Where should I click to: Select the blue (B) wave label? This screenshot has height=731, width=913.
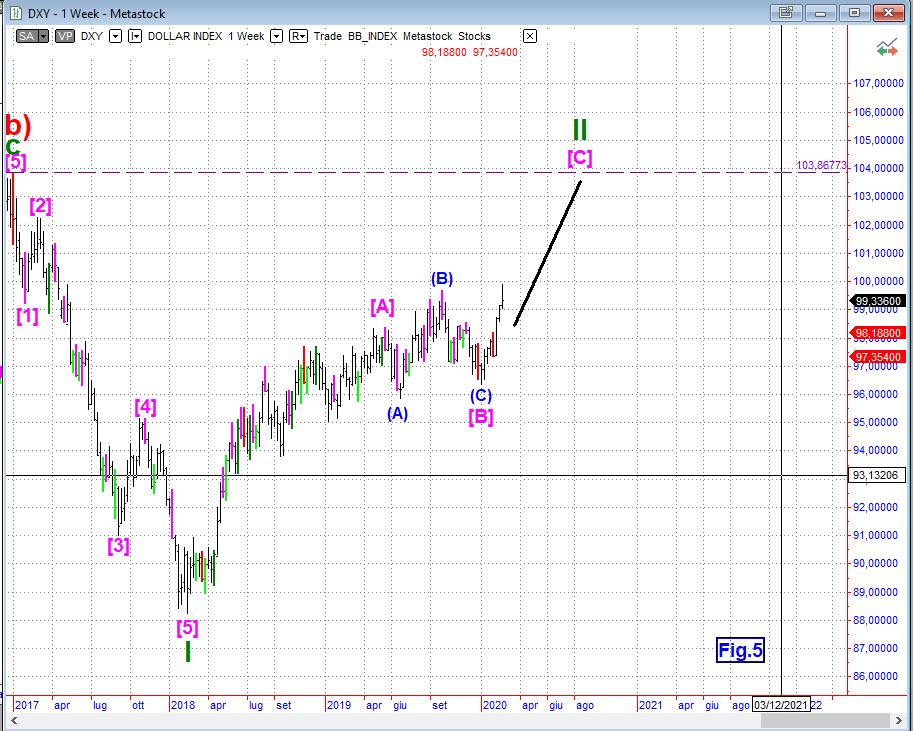pyautogui.click(x=442, y=279)
